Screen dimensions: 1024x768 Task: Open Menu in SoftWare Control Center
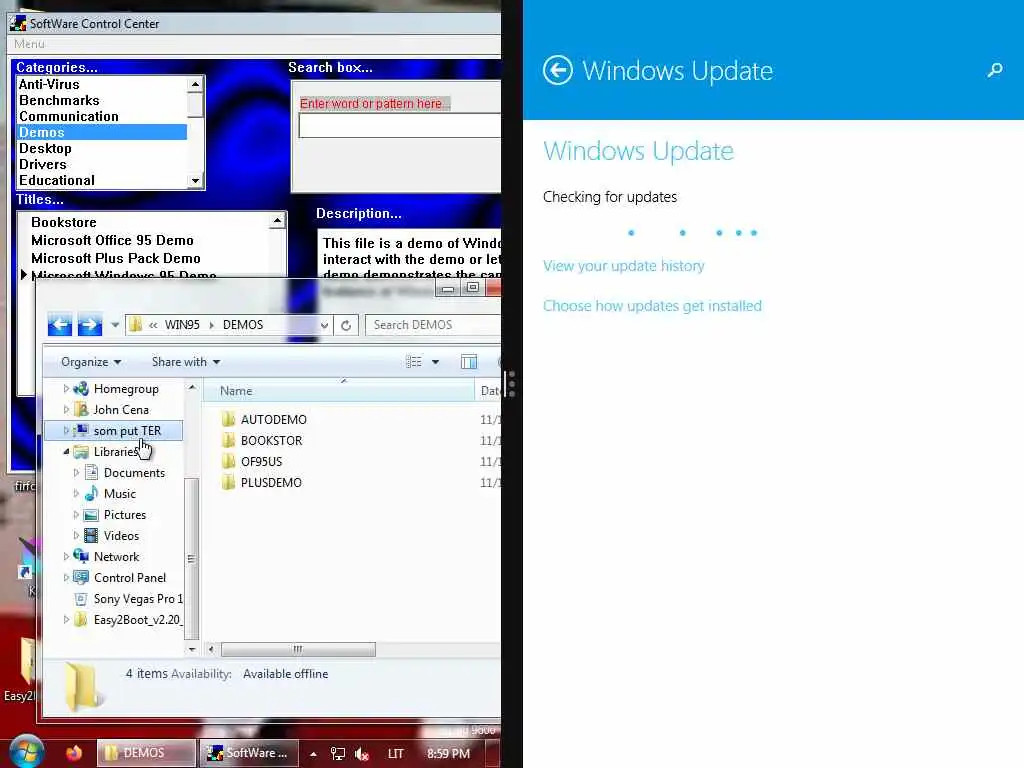29,44
